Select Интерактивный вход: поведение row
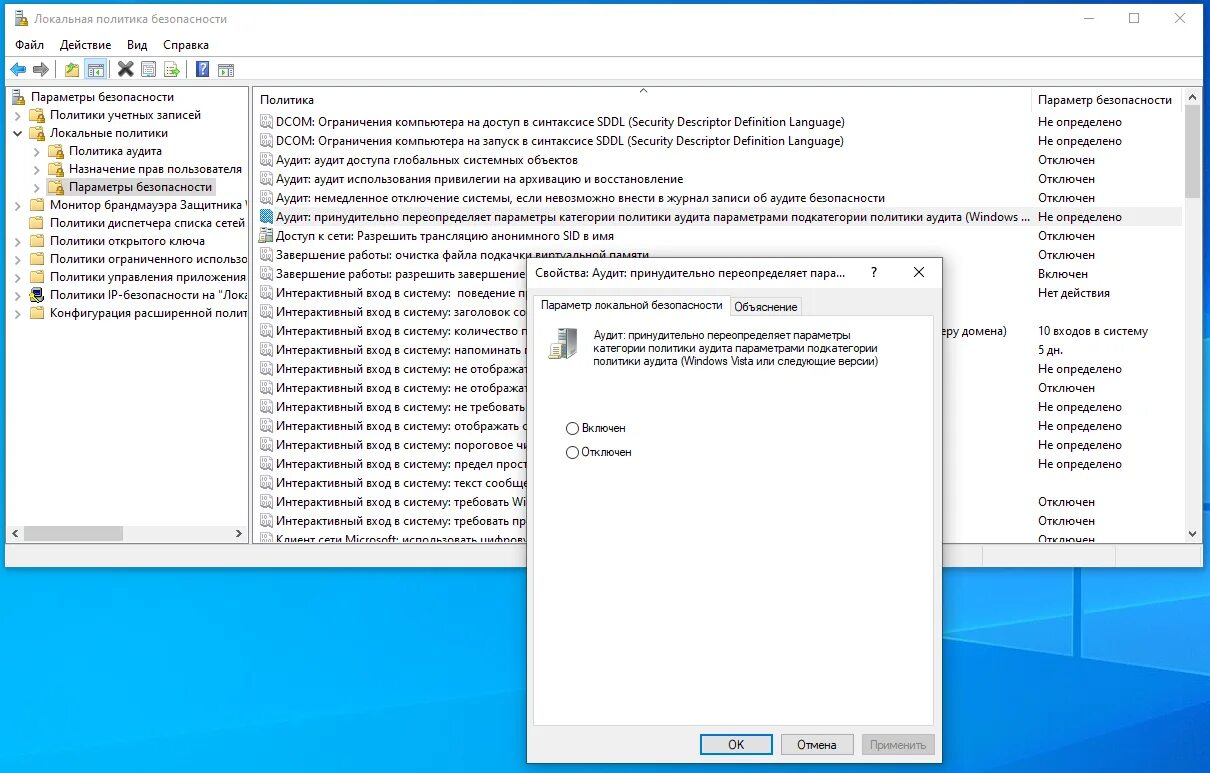This screenshot has height=773, width=1210. point(718,293)
